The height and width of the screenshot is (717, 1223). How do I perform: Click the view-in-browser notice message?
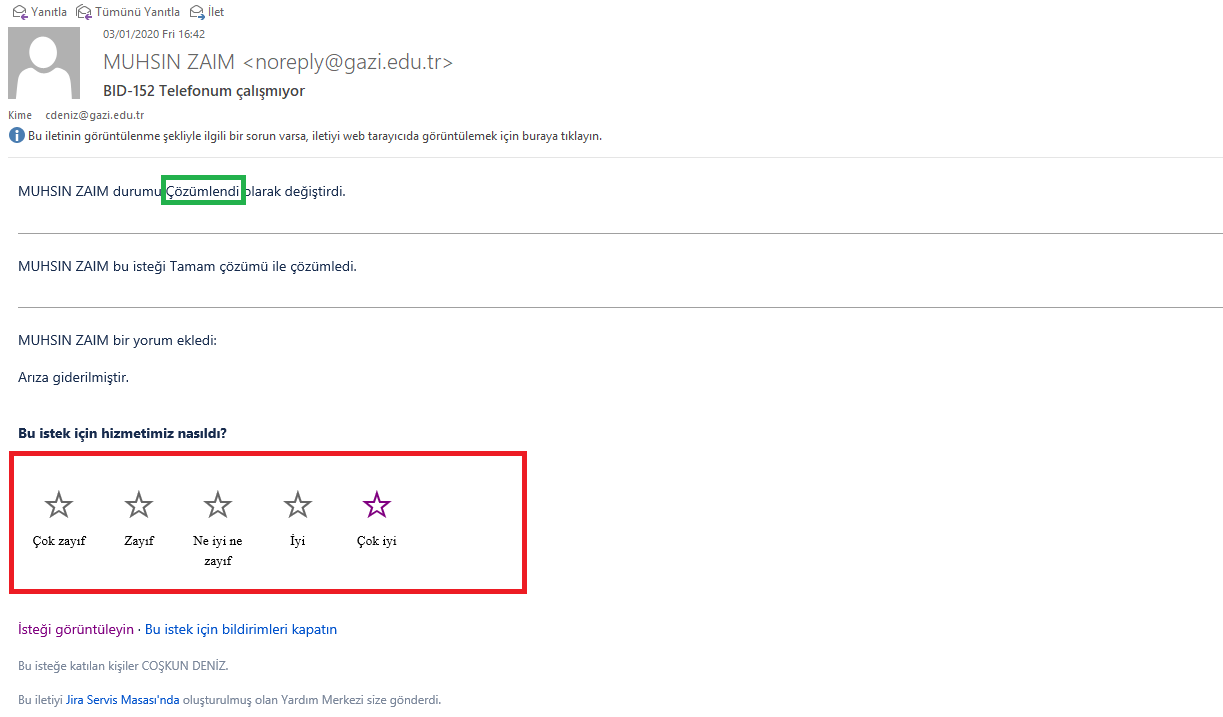[315, 136]
